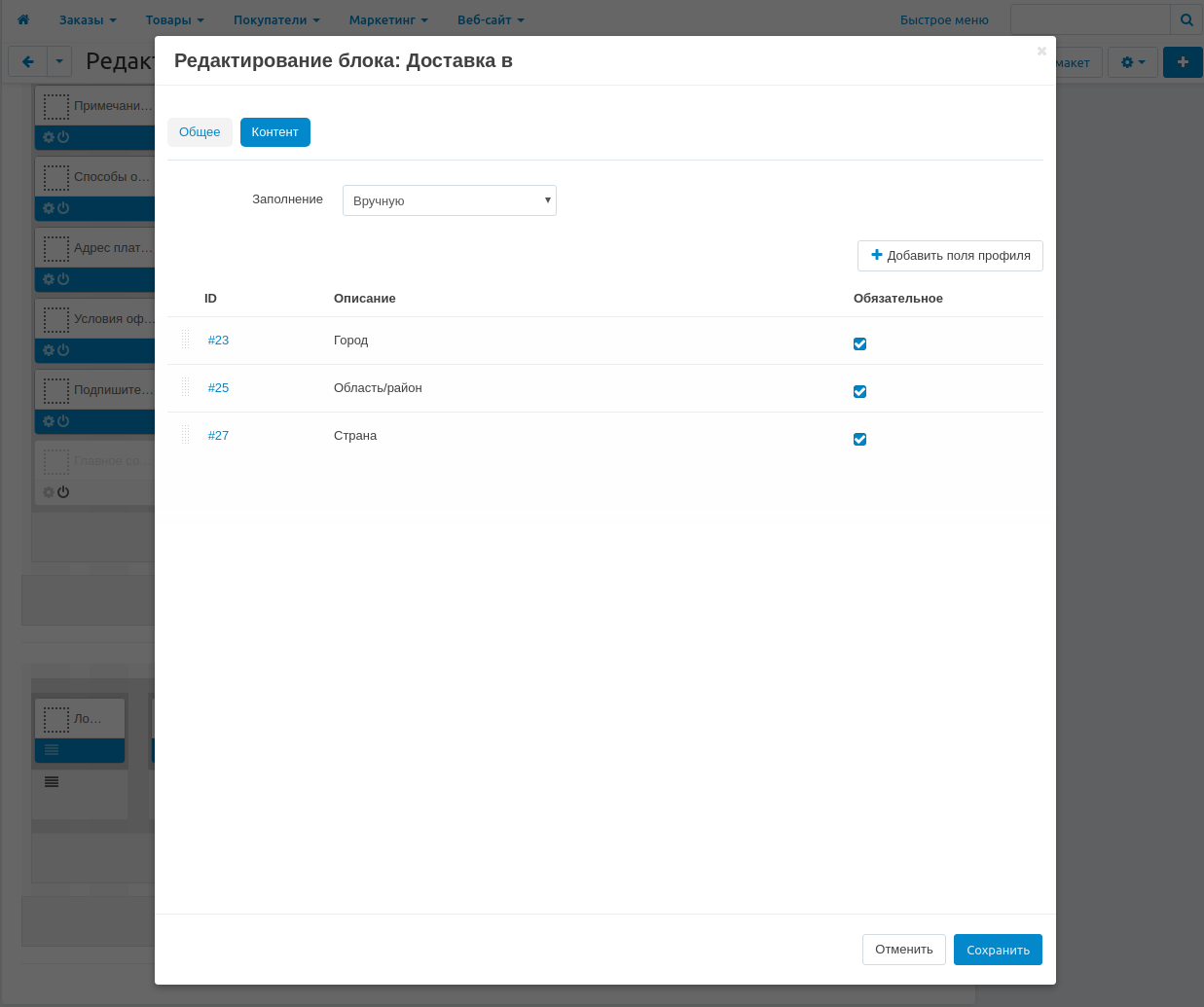Screen dimensions: 1204x1007
Task: Switch to the Общее tab
Action: pos(200,132)
